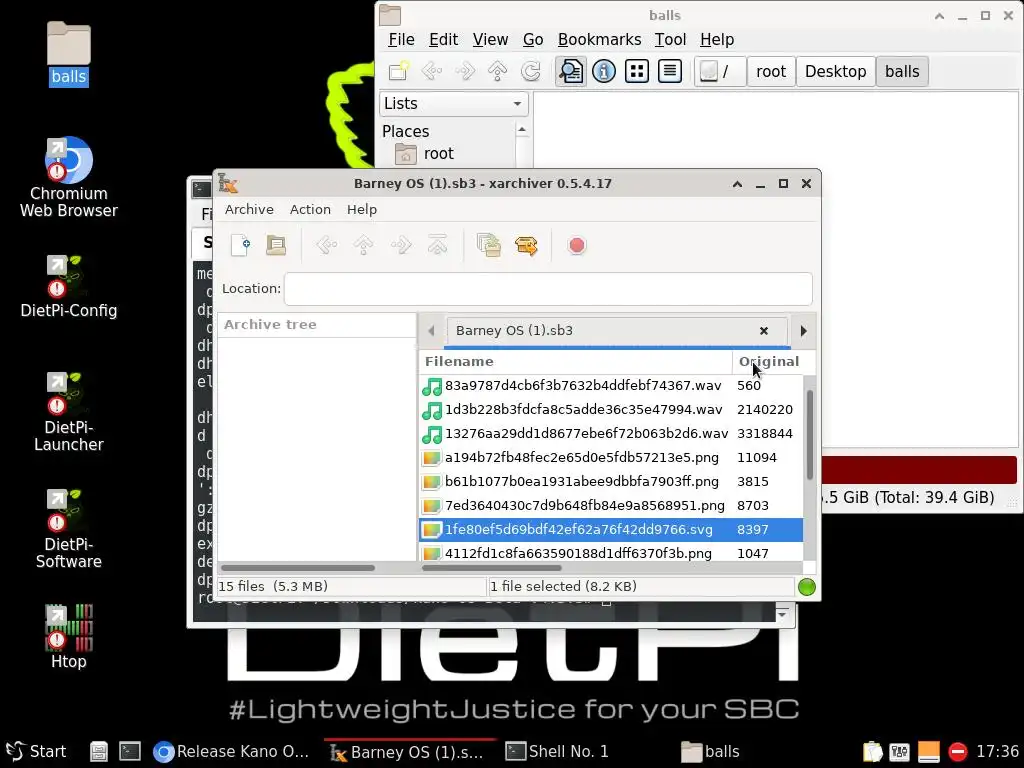Open the Help menu in xarchiver
This screenshot has width=1024, height=768.
point(362,210)
